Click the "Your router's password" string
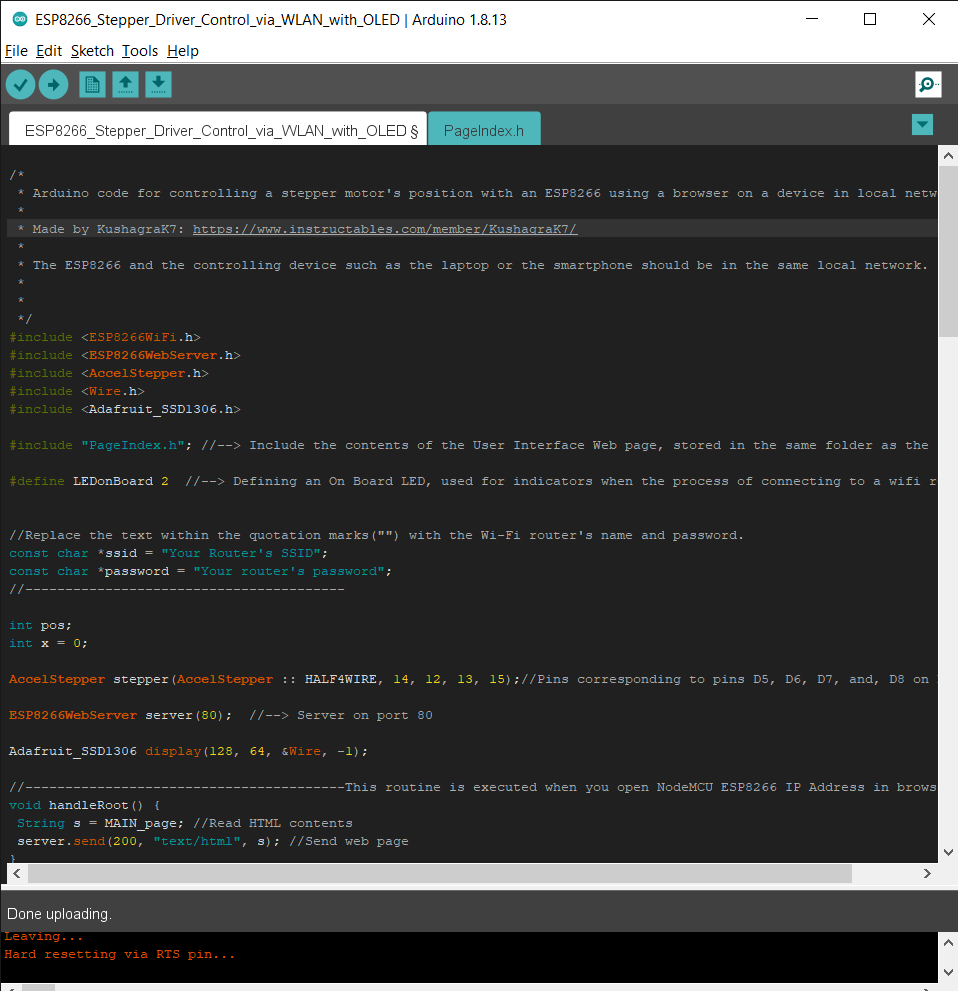 289,571
